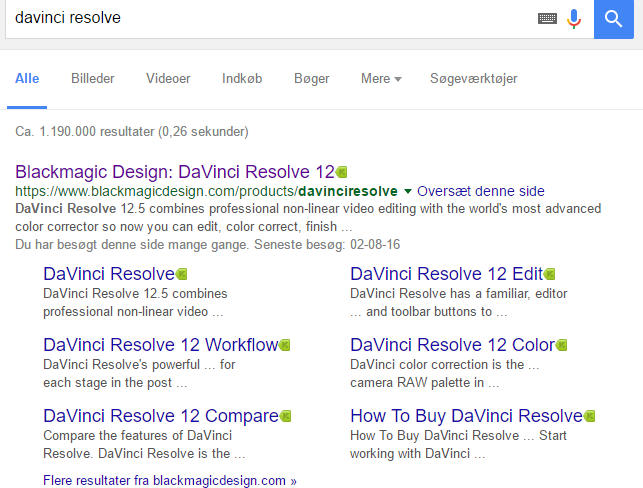Open DaVinci Resolve 12 Compare link

click(x=161, y=416)
